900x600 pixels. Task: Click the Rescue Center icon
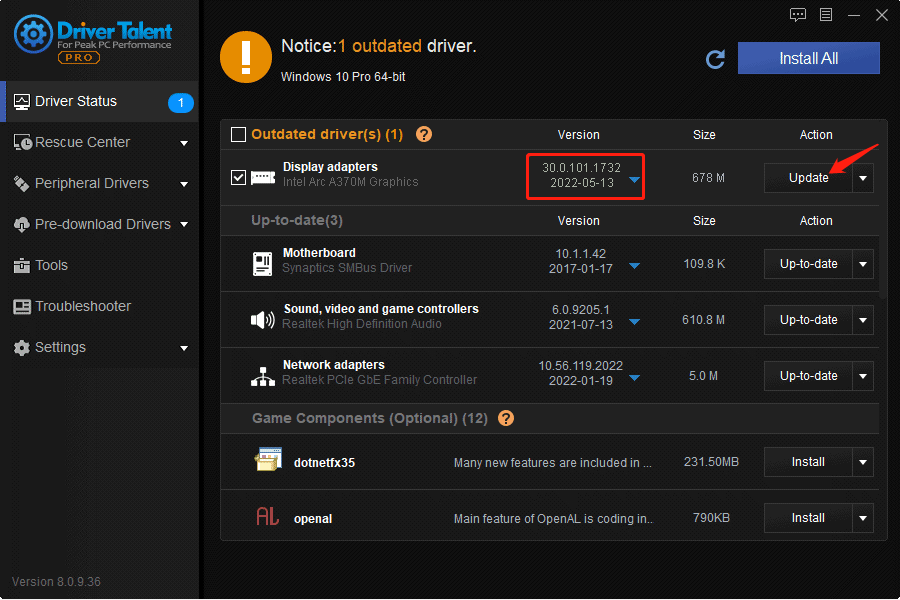coord(22,142)
